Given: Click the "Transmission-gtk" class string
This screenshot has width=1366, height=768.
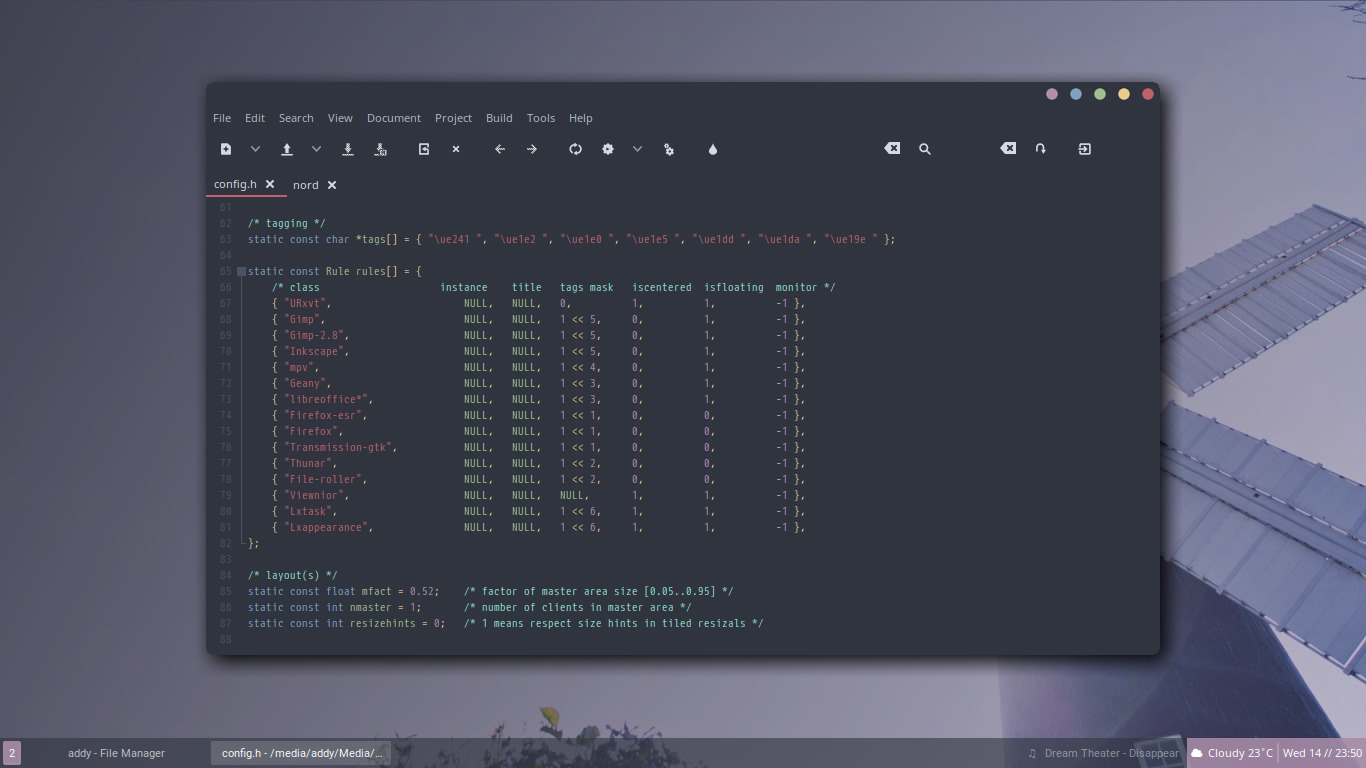Looking at the screenshot, I should click(339, 447).
